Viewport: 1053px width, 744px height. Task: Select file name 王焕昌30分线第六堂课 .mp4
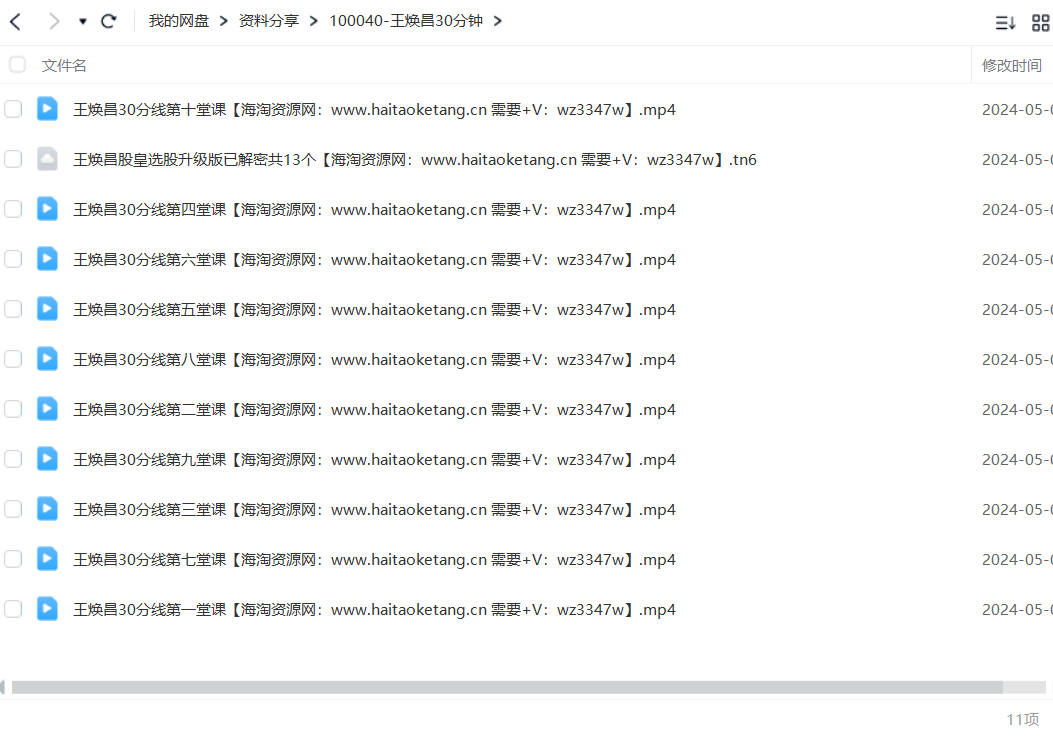(x=374, y=260)
